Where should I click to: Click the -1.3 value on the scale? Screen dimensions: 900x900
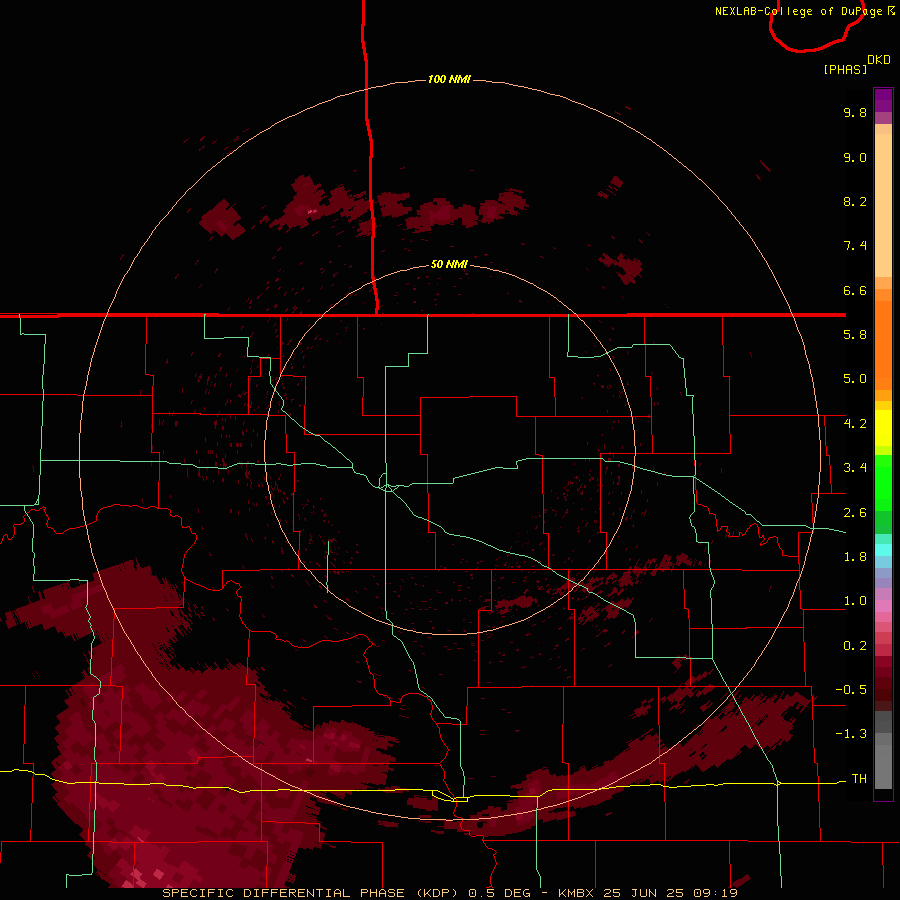851,734
